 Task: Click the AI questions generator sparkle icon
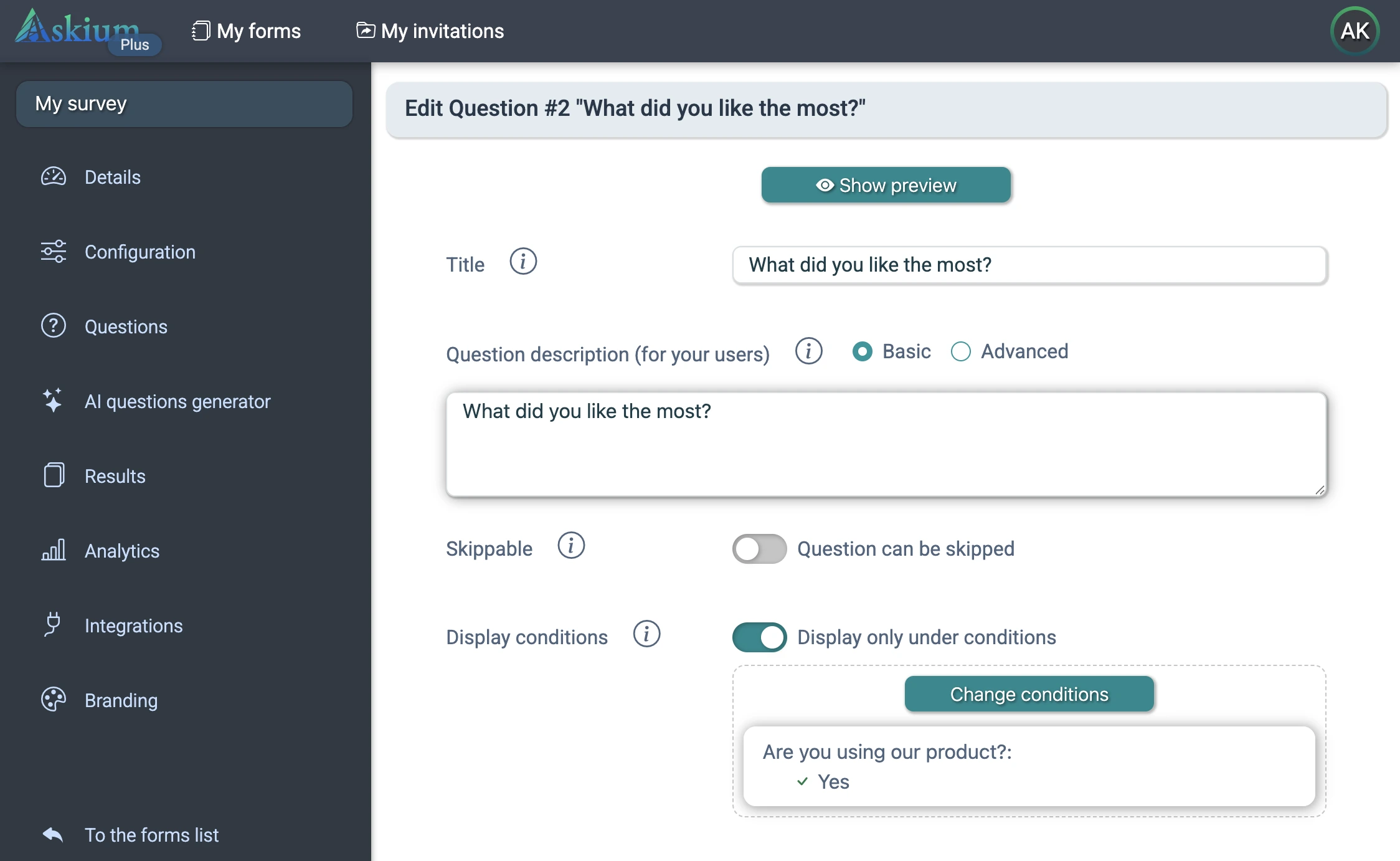(53, 401)
